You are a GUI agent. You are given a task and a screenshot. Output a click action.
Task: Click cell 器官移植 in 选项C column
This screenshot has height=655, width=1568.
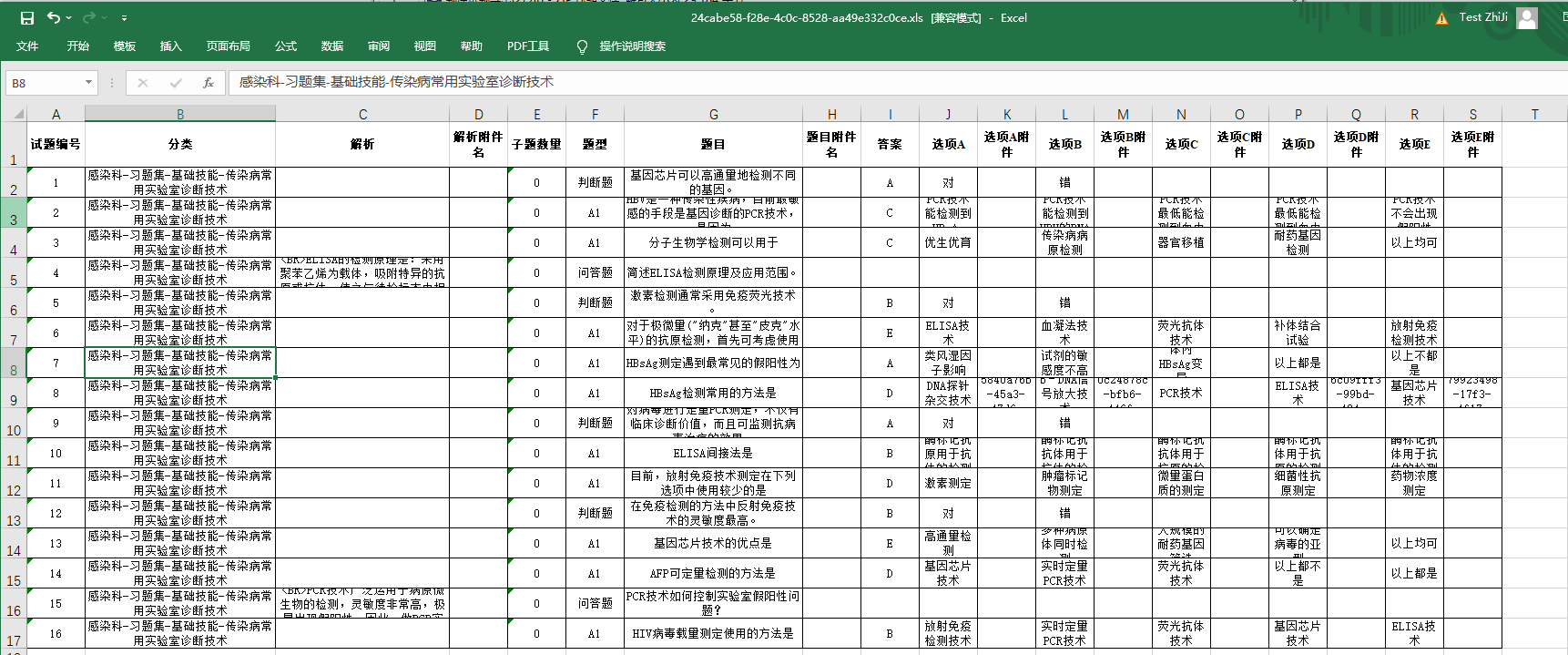pos(1181,242)
